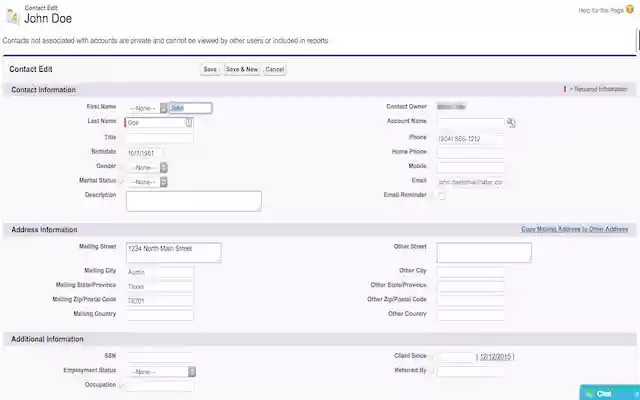
Task: Click the SSN field
Action: (160, 357)
